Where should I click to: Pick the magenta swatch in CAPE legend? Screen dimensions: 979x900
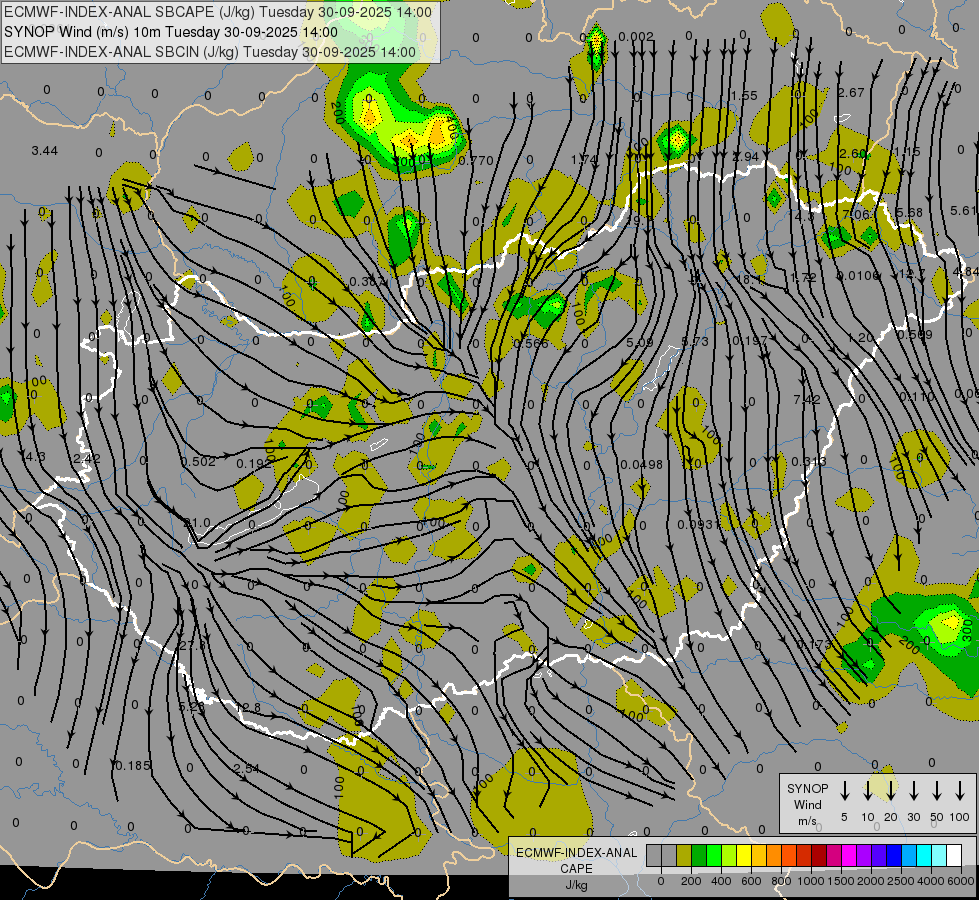[849, 855]
